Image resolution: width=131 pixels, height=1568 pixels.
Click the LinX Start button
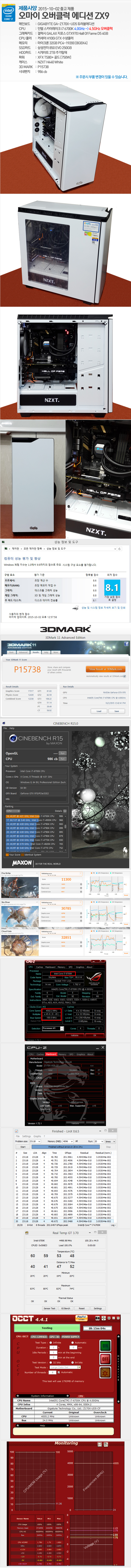click(22, 1147)
